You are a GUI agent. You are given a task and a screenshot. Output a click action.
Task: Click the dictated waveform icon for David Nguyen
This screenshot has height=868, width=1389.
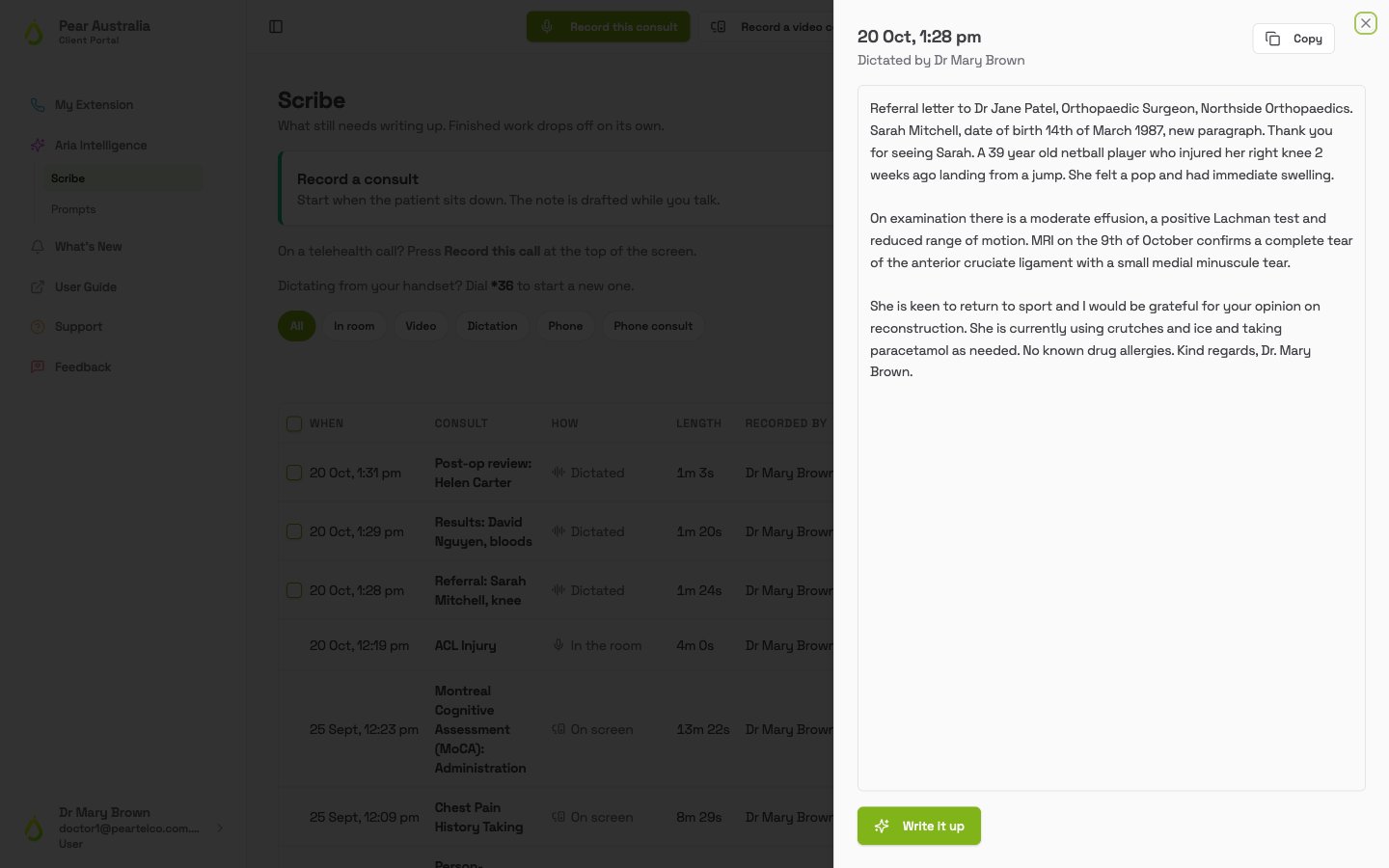(558, 531)
